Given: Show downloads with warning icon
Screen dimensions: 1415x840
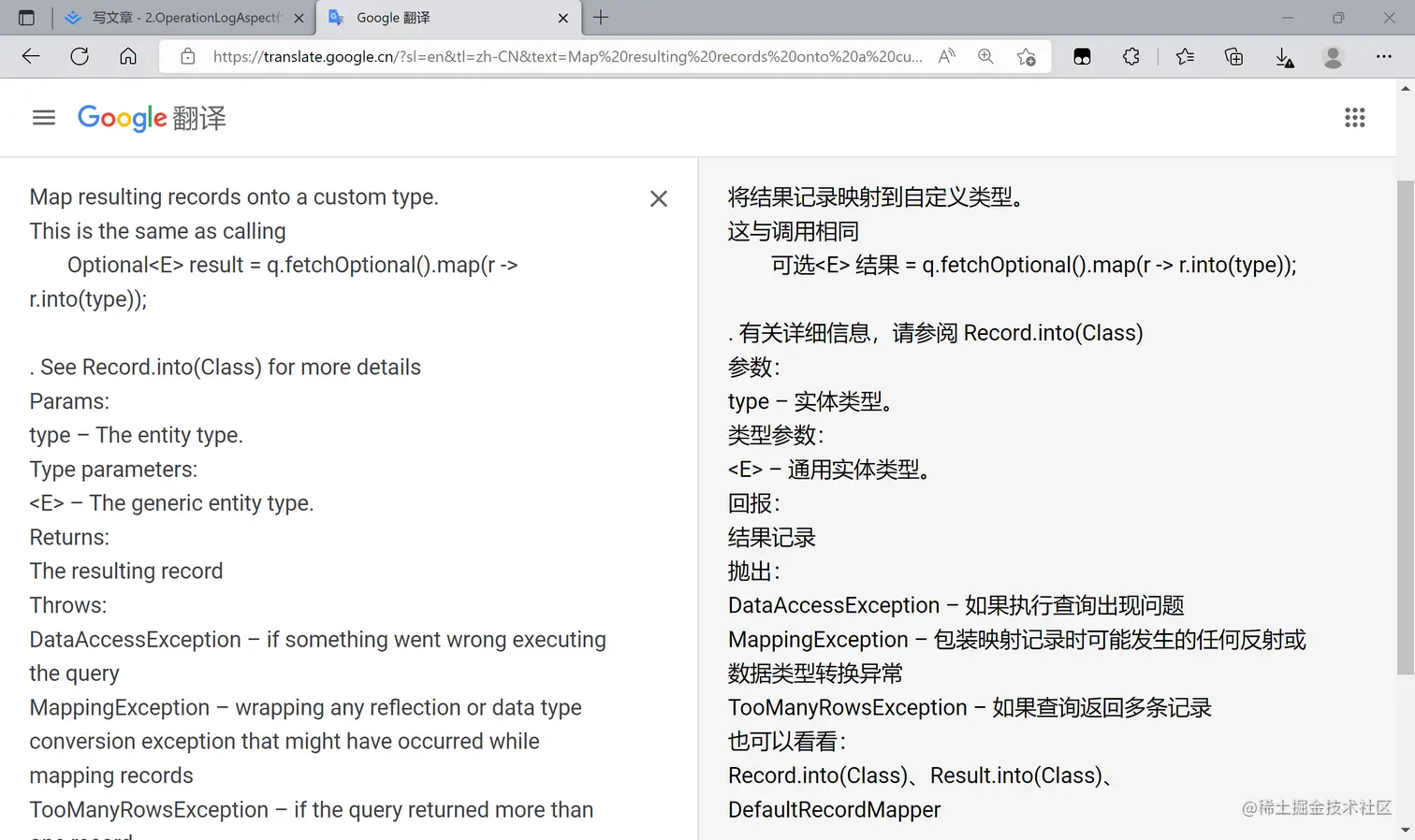Looking at the screenshot, I should (x=1284, y=57).
